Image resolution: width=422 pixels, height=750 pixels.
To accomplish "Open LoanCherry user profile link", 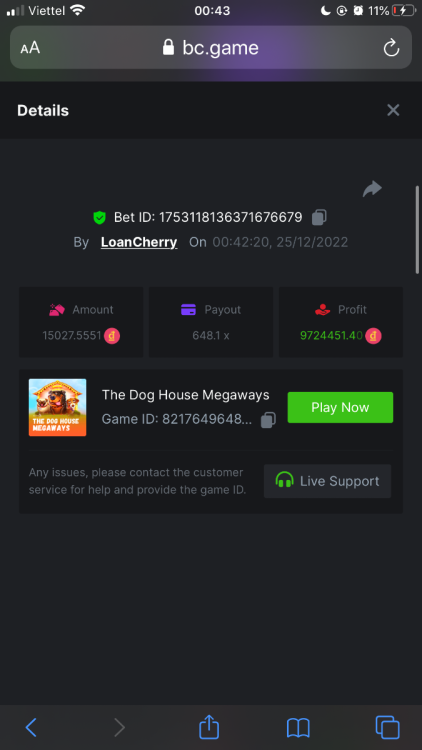I will (x=139, y=242).
